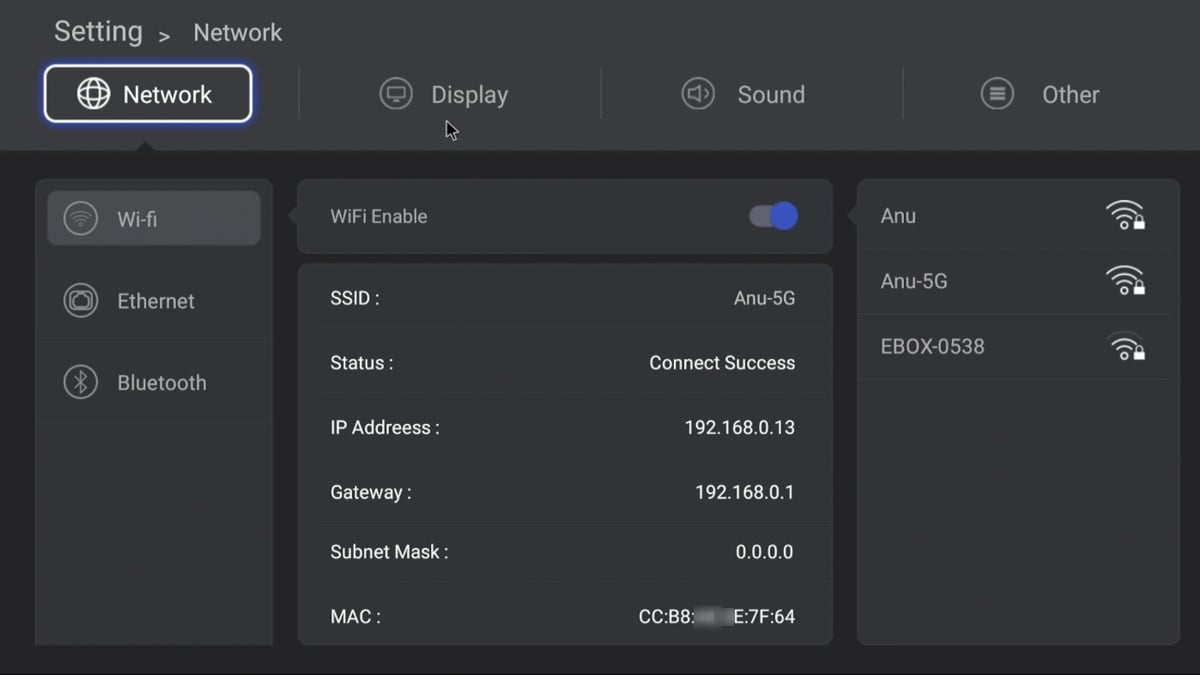Click the lock icon next to EBOX-0538
1200x675 pixels.
pos(1135,350)
